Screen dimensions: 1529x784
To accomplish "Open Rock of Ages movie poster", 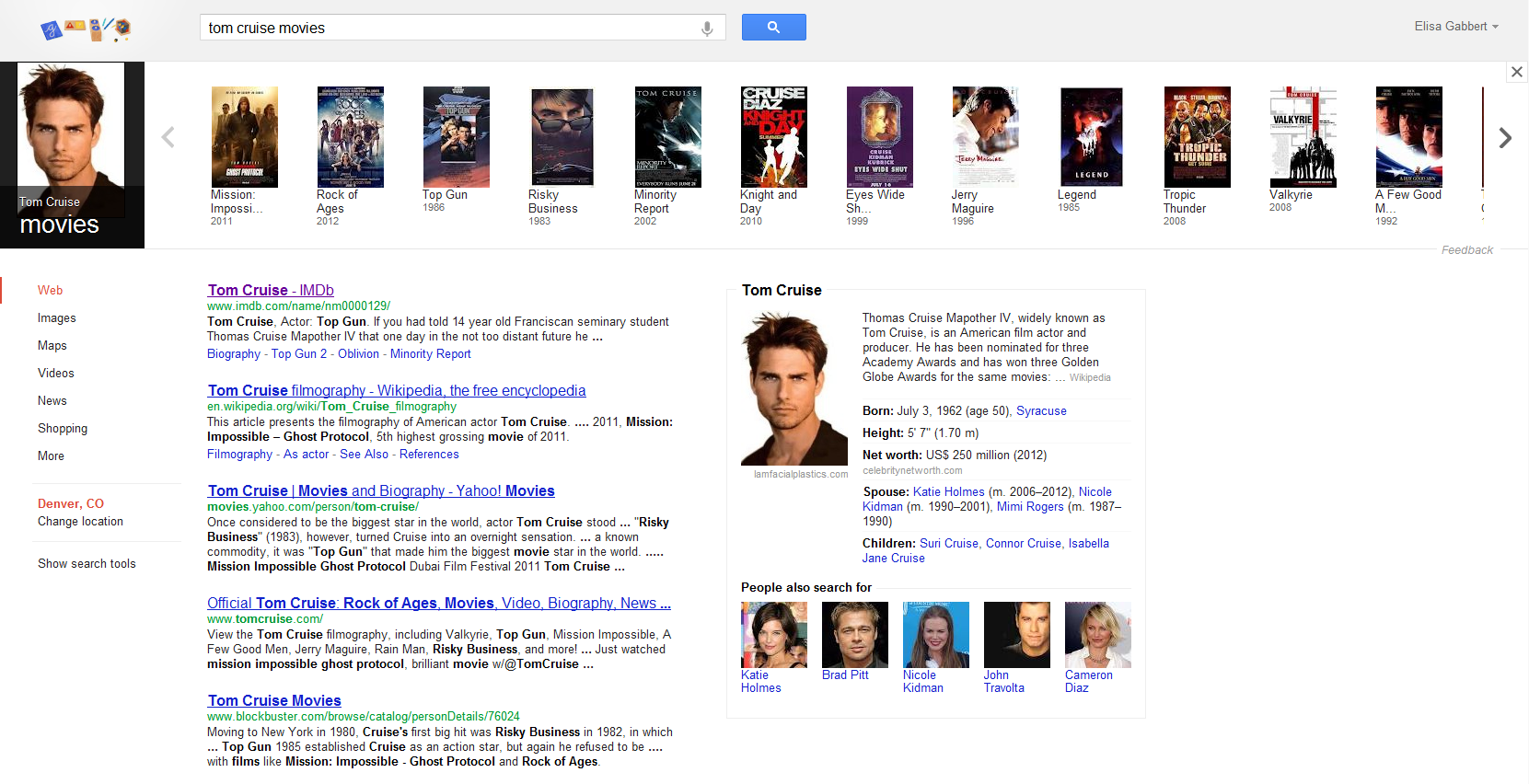I will (350, 137).
